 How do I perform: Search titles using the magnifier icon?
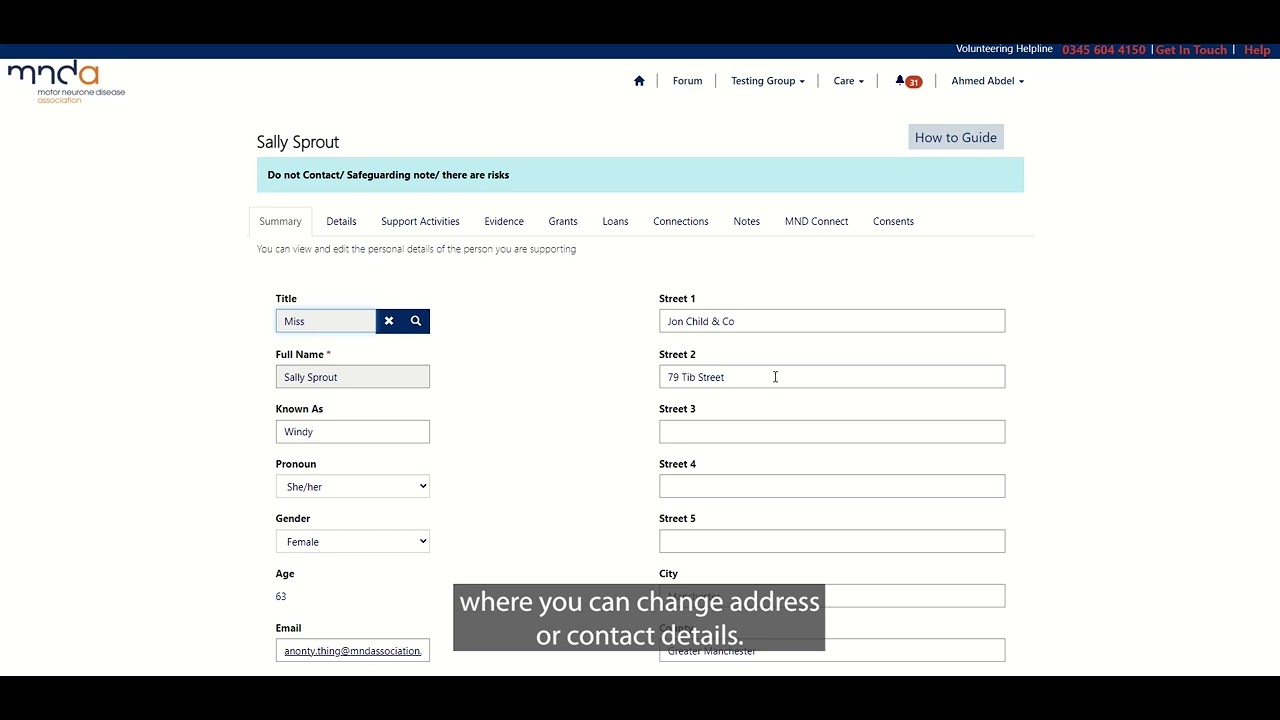(x=416, y=321)
